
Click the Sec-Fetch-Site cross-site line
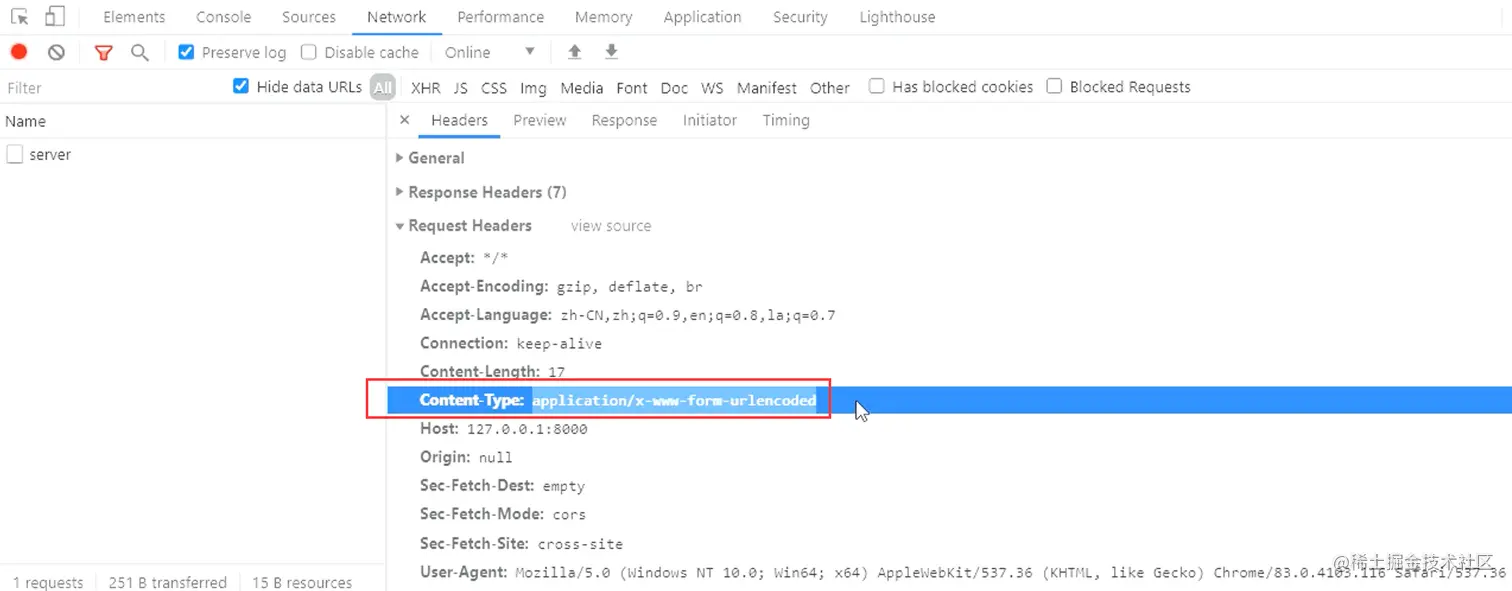[x=521, y=543]
